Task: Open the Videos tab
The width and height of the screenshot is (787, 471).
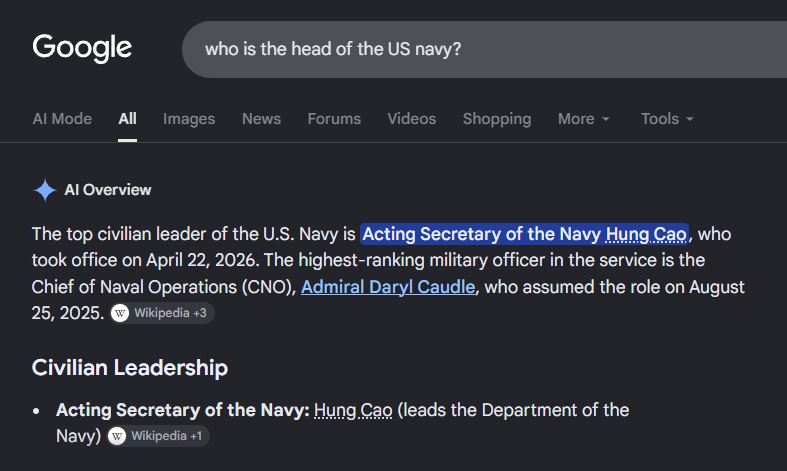Action: (412, 119)
